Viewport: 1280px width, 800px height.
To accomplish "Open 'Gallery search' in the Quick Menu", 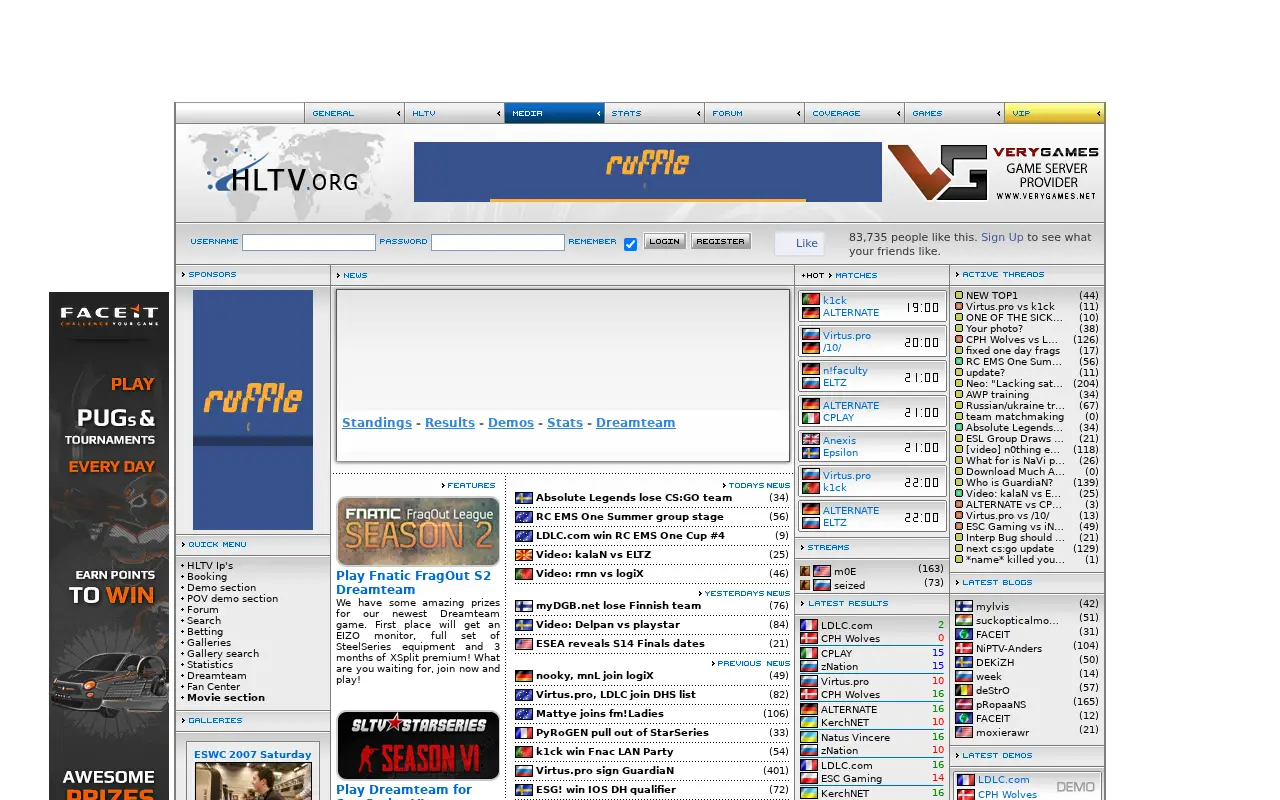I will (223, 654).
